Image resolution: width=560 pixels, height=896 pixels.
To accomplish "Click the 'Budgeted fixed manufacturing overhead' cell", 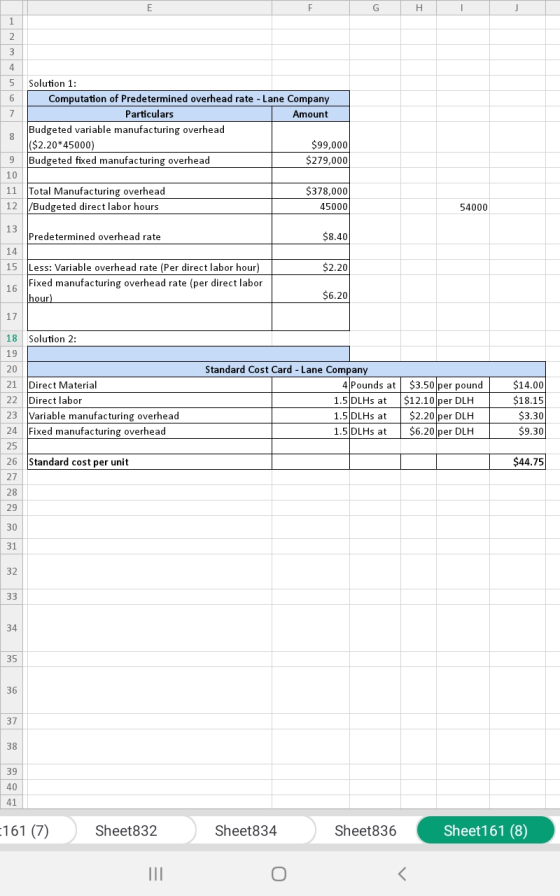I will tap(149, 160).
